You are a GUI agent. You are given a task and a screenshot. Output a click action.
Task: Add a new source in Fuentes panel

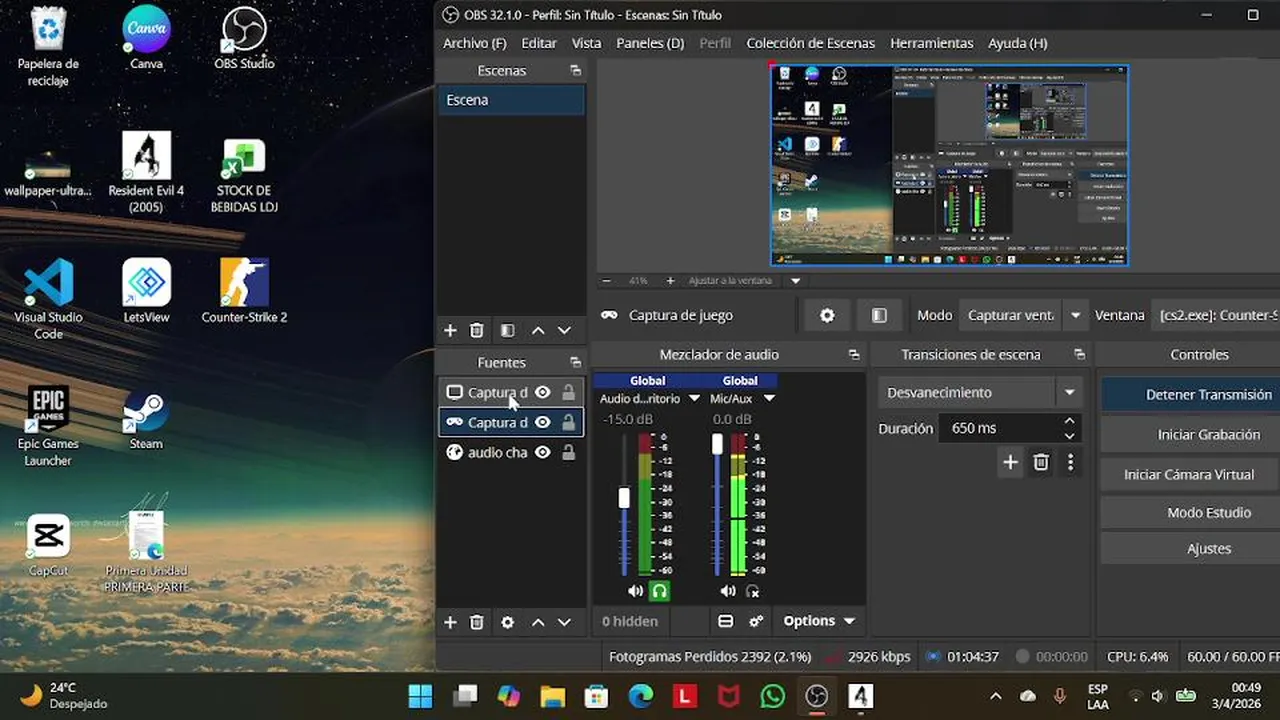point(450,622)
